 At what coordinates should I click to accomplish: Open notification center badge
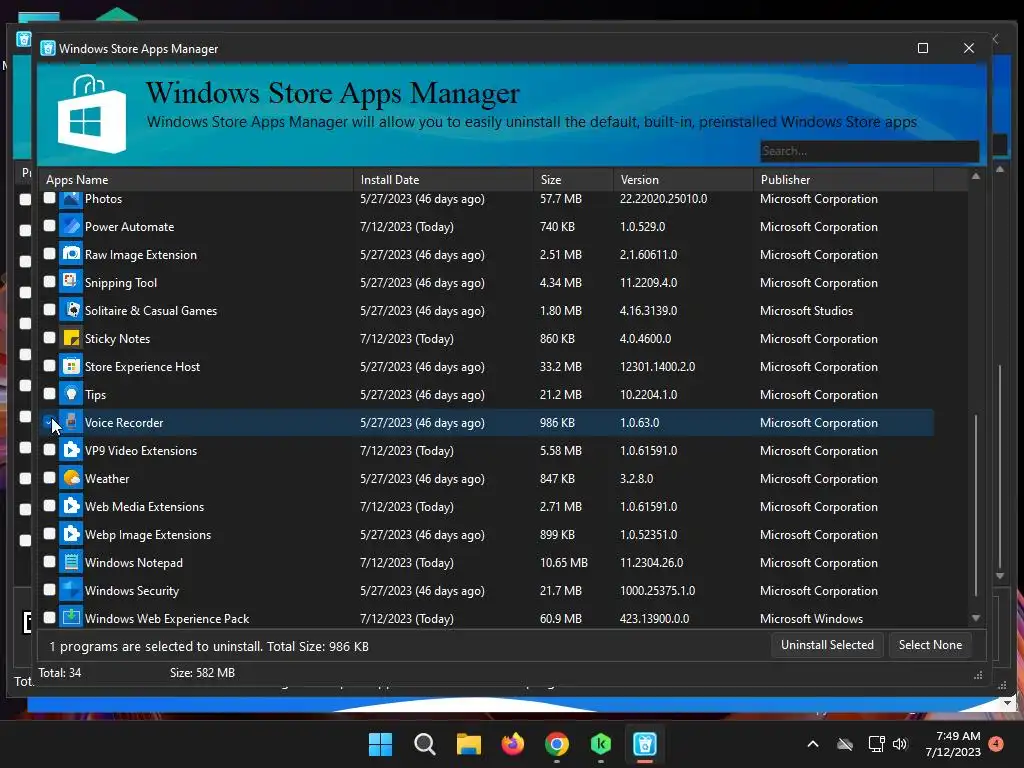click(x=996, y=743)
